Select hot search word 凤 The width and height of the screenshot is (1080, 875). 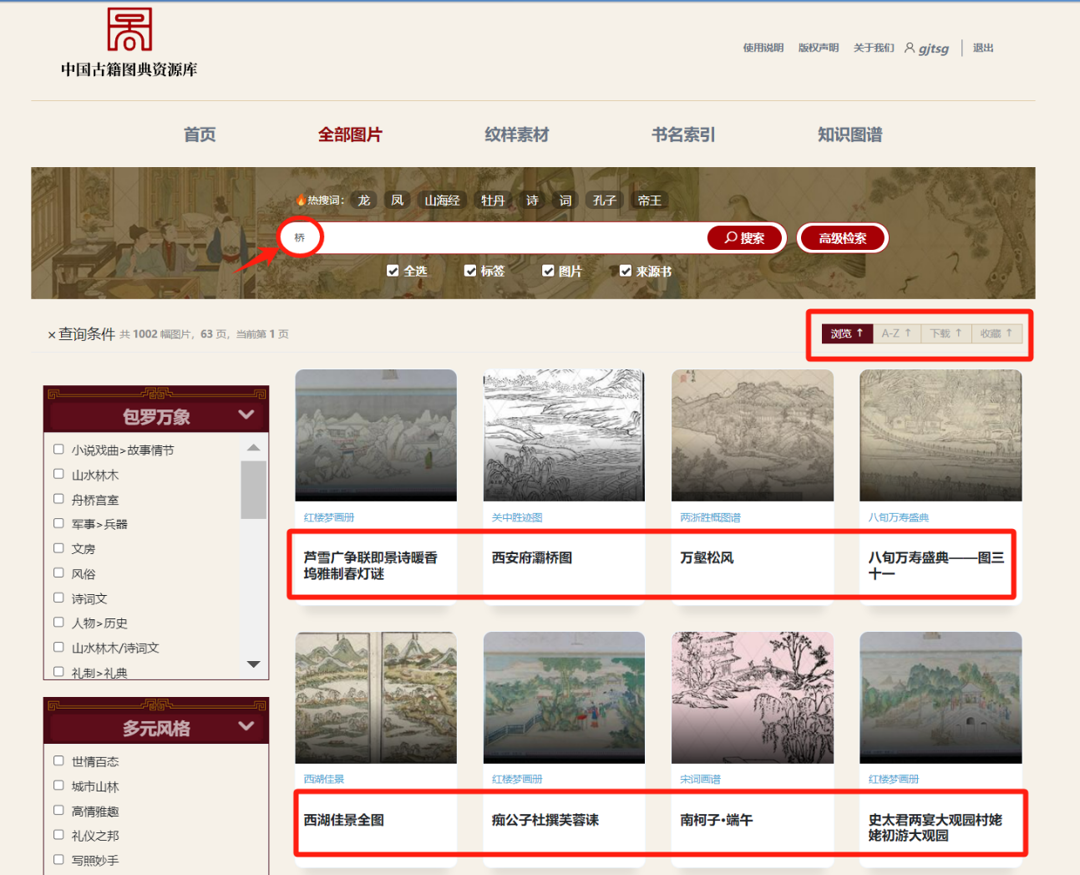(x=397, y=200)
